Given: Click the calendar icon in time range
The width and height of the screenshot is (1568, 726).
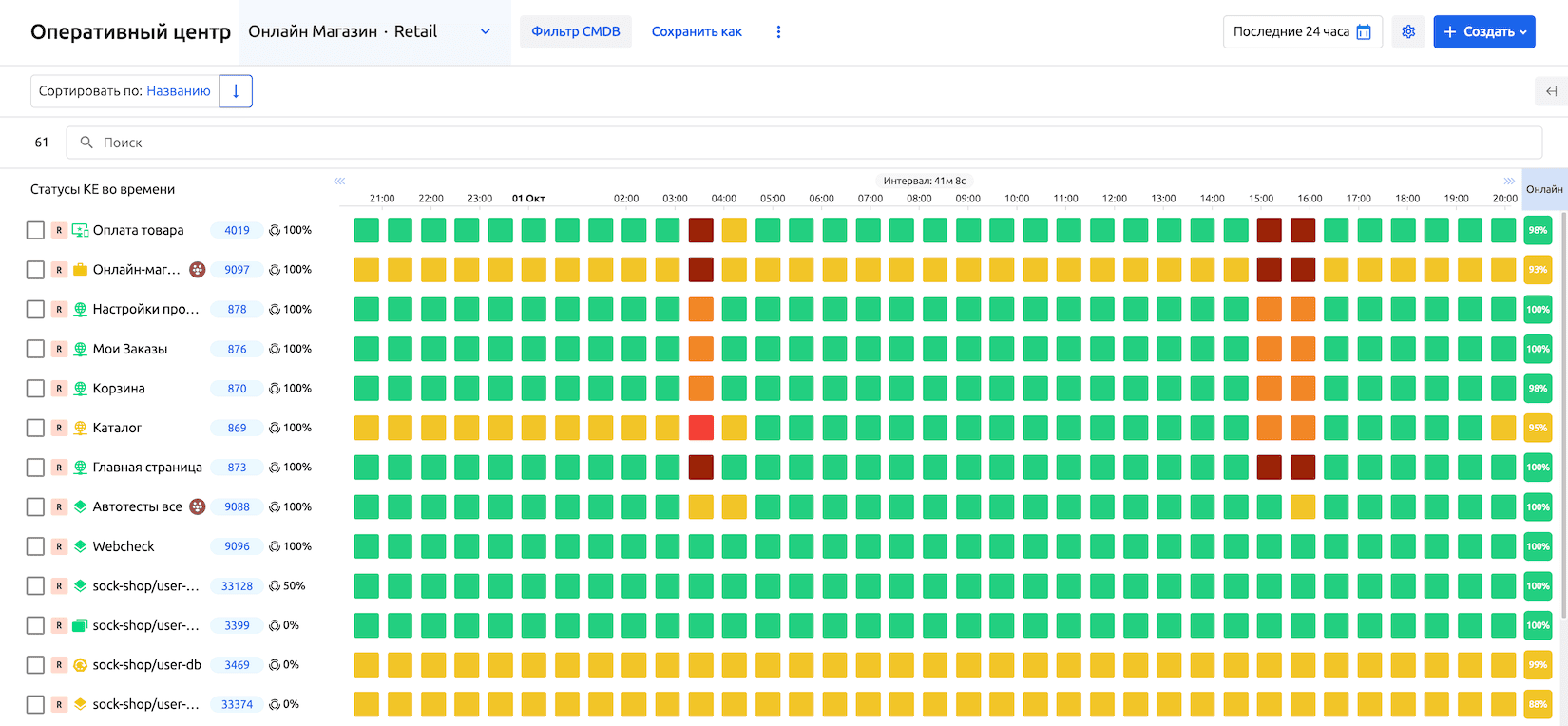Looking at the screenshot, I should click(x=1364, y=31).
